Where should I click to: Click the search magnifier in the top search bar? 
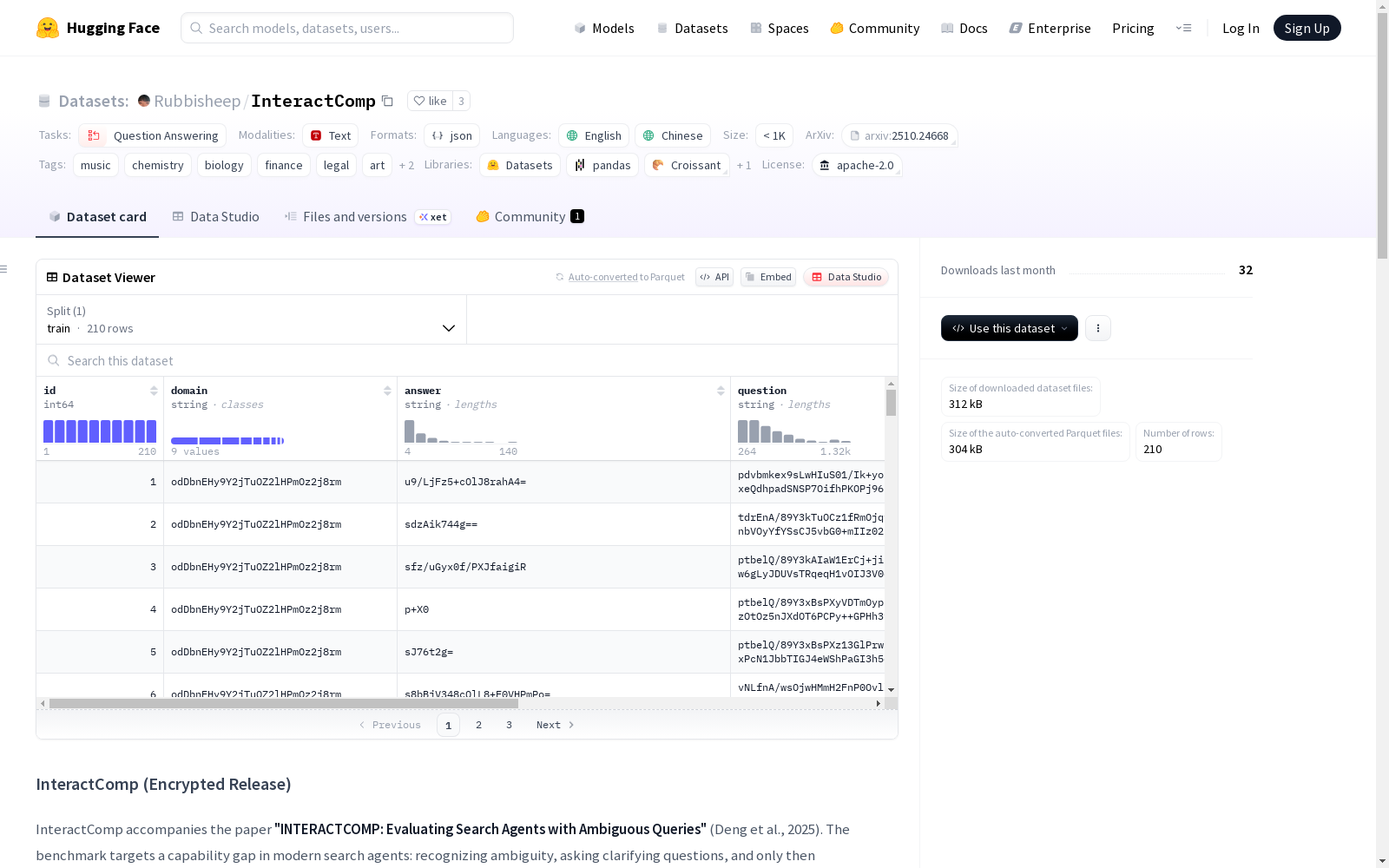click(197, 28)
